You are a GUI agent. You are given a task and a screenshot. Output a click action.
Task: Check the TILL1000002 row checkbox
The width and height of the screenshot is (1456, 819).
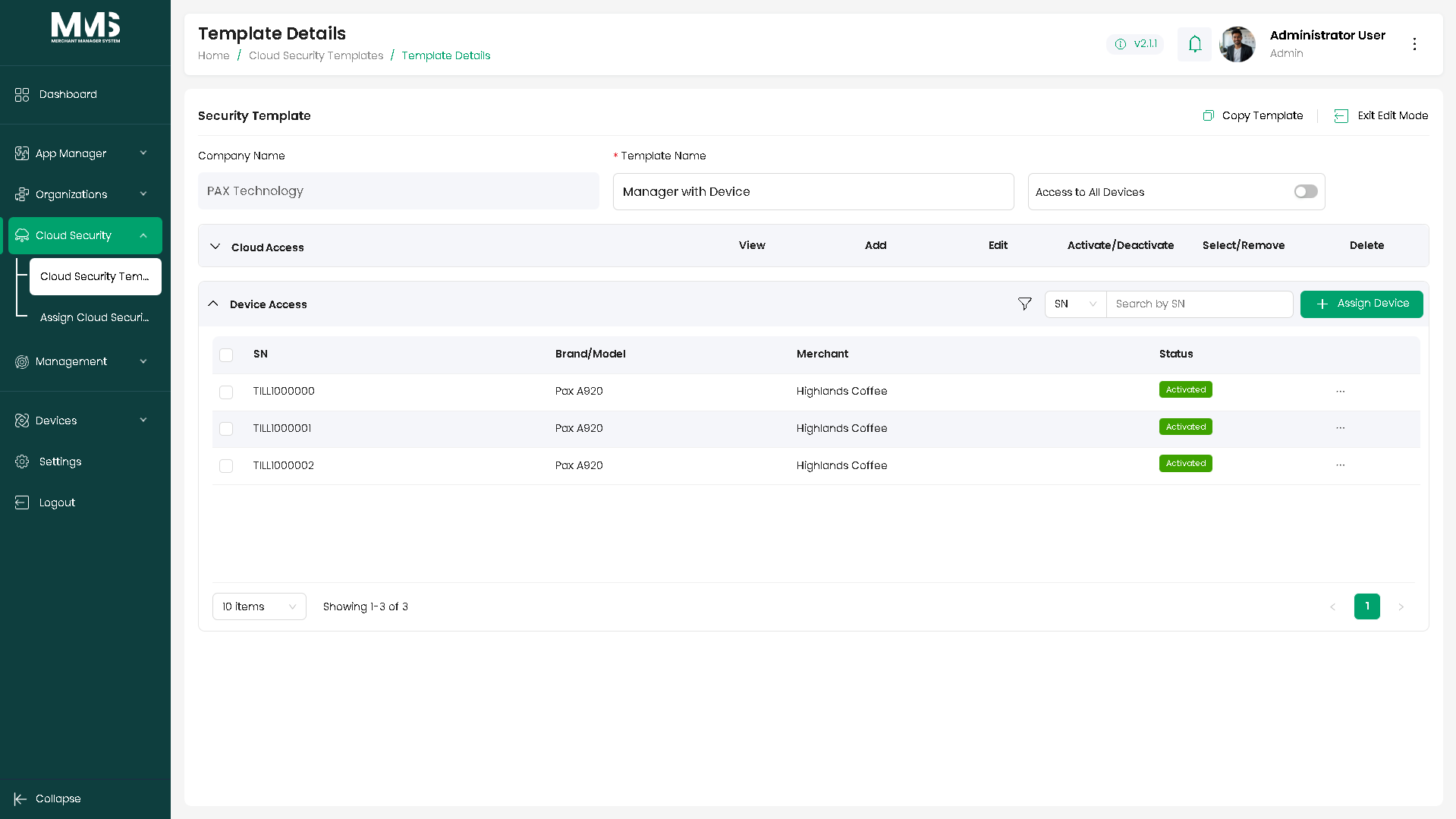226,466
